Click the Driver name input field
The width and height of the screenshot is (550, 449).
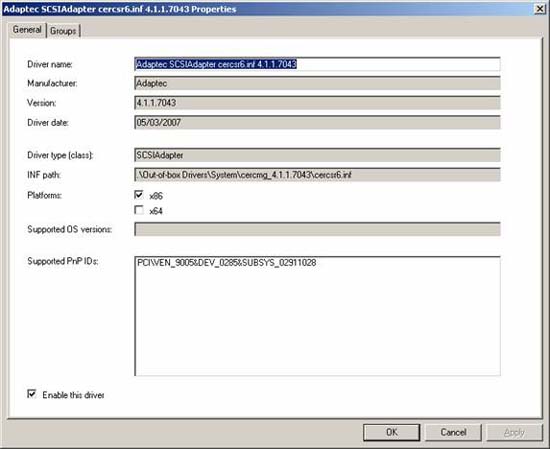pos(317,64)
